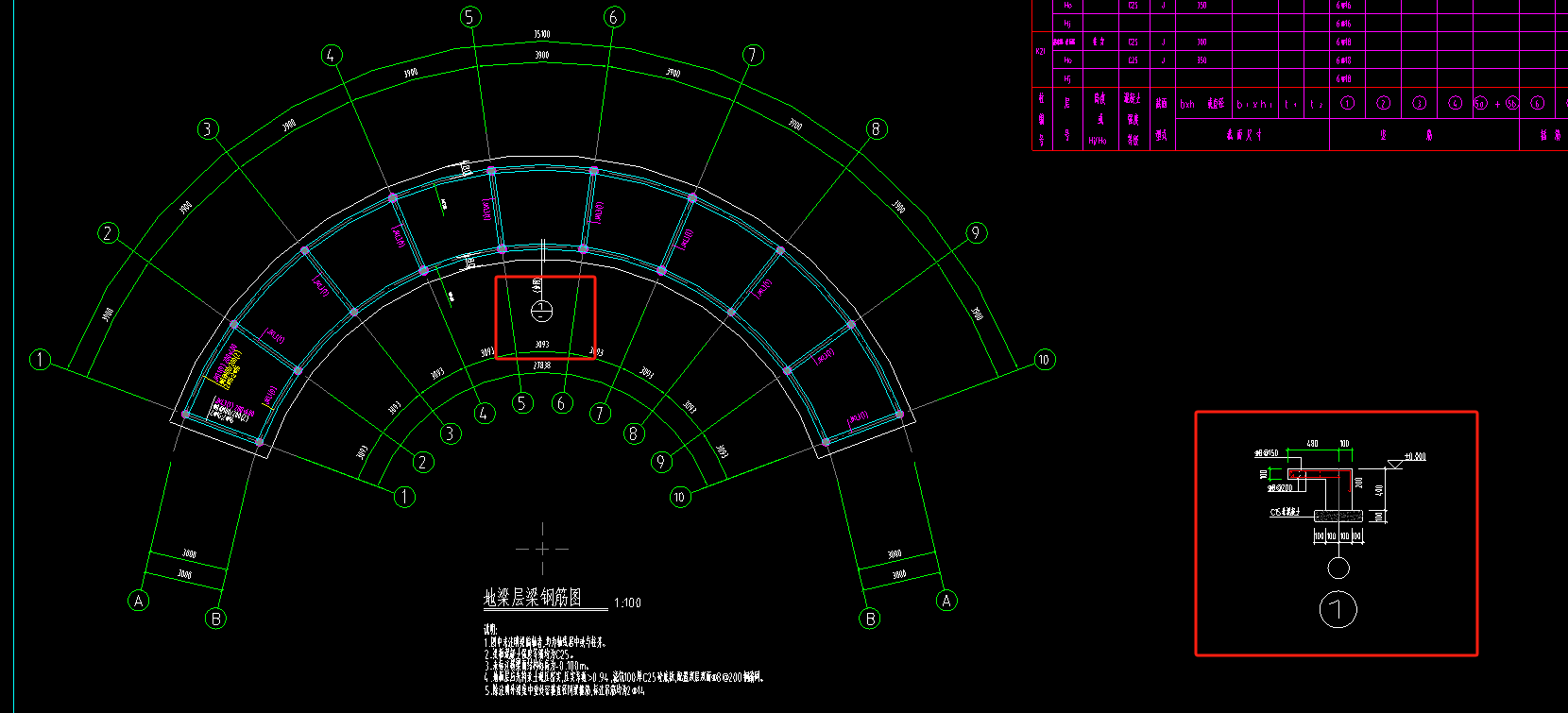Image resolution: width=1568 pixels, height=713 pixels.
Task: Click inner arc axis bubble 10
Action: 680,497
